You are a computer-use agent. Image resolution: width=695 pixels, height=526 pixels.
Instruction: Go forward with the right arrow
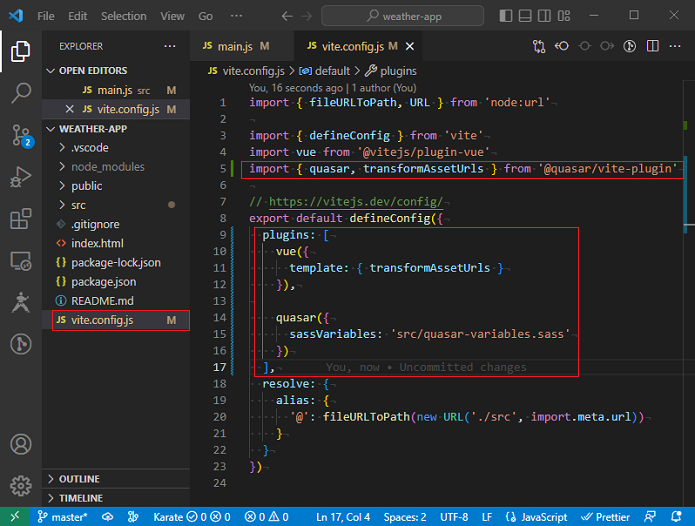point(306,16)
